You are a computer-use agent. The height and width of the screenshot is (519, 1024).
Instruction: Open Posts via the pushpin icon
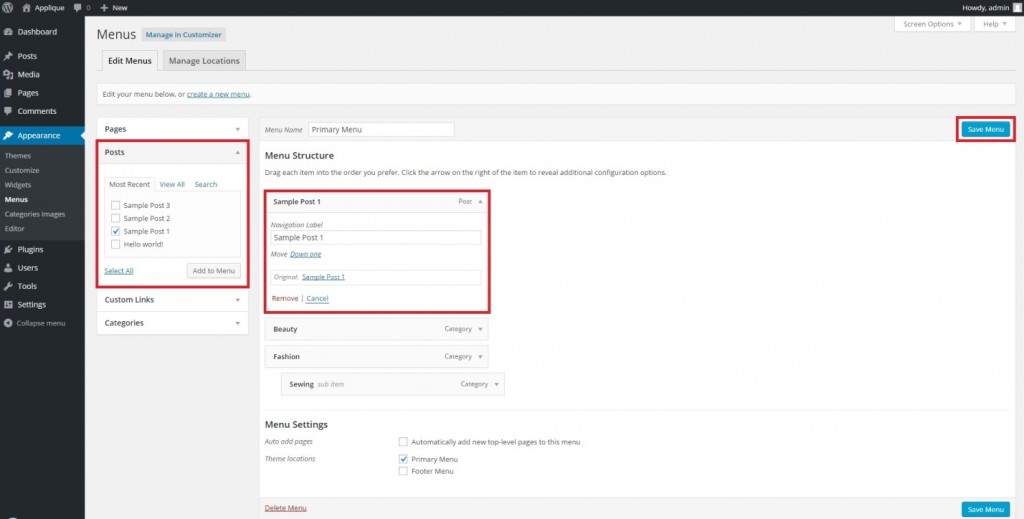[8, 56]
